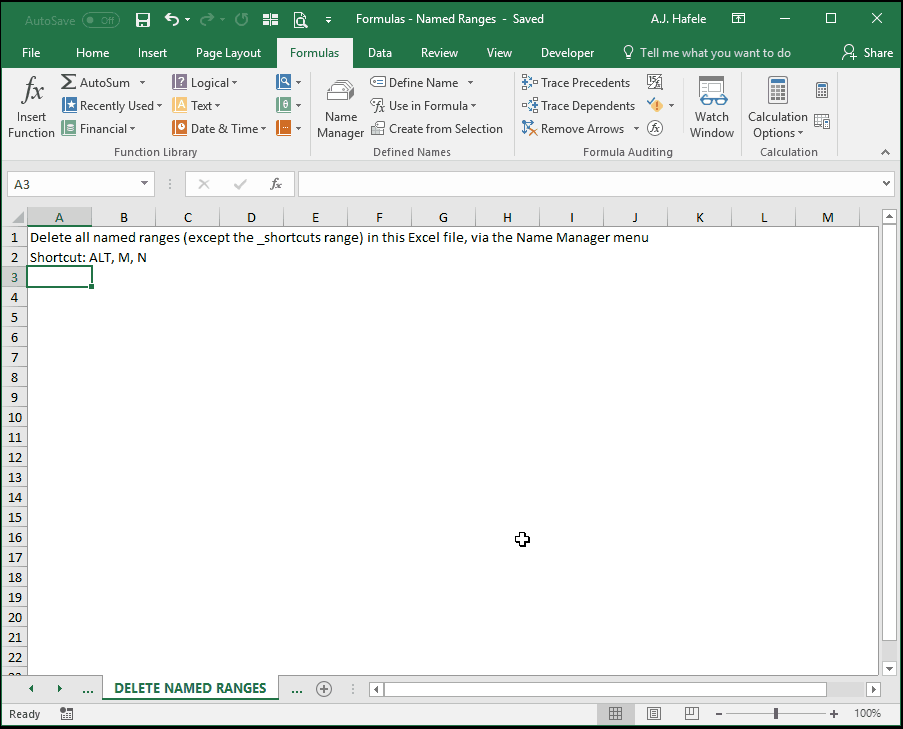Screen dimensions: 903x729
Task: Collapse the ribbon
Action: click(885, 152)
